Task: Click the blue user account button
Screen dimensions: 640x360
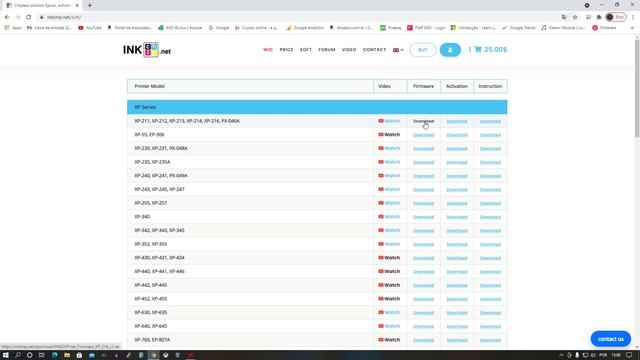Action: pyautogui.click(x=450, y=50)
